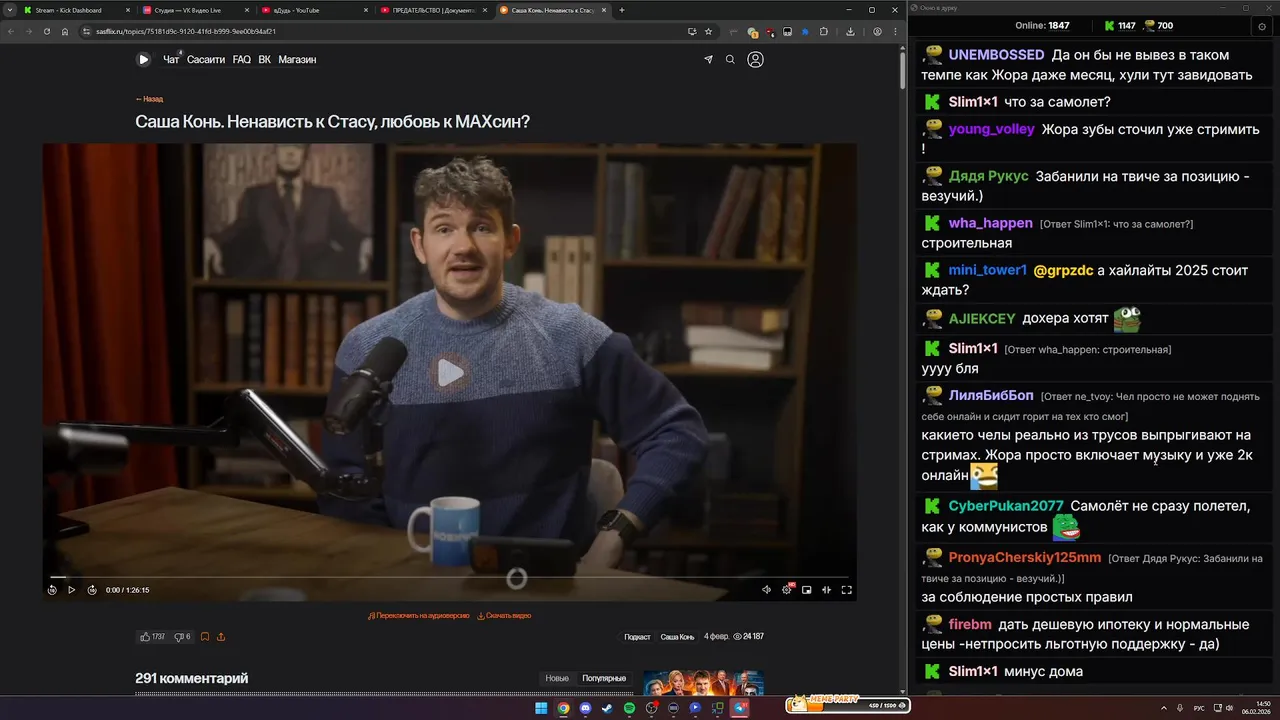Open the Чат menu item
1280x720 pixels.
coord(171,60)
